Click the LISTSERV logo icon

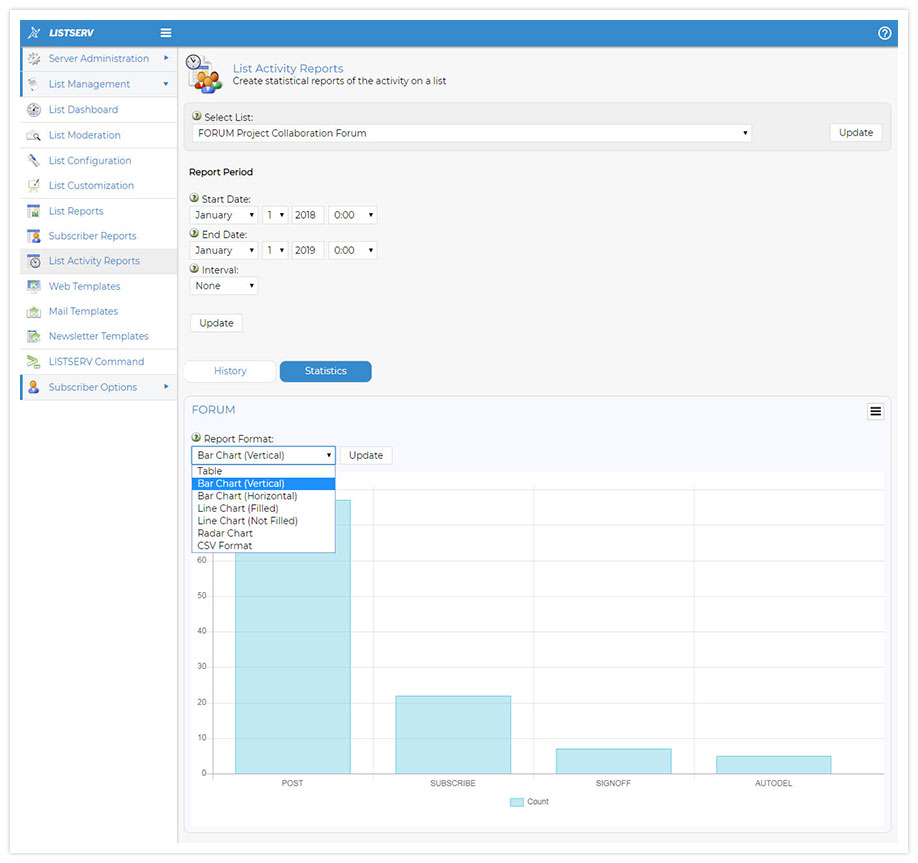click(x=34, y=33)
